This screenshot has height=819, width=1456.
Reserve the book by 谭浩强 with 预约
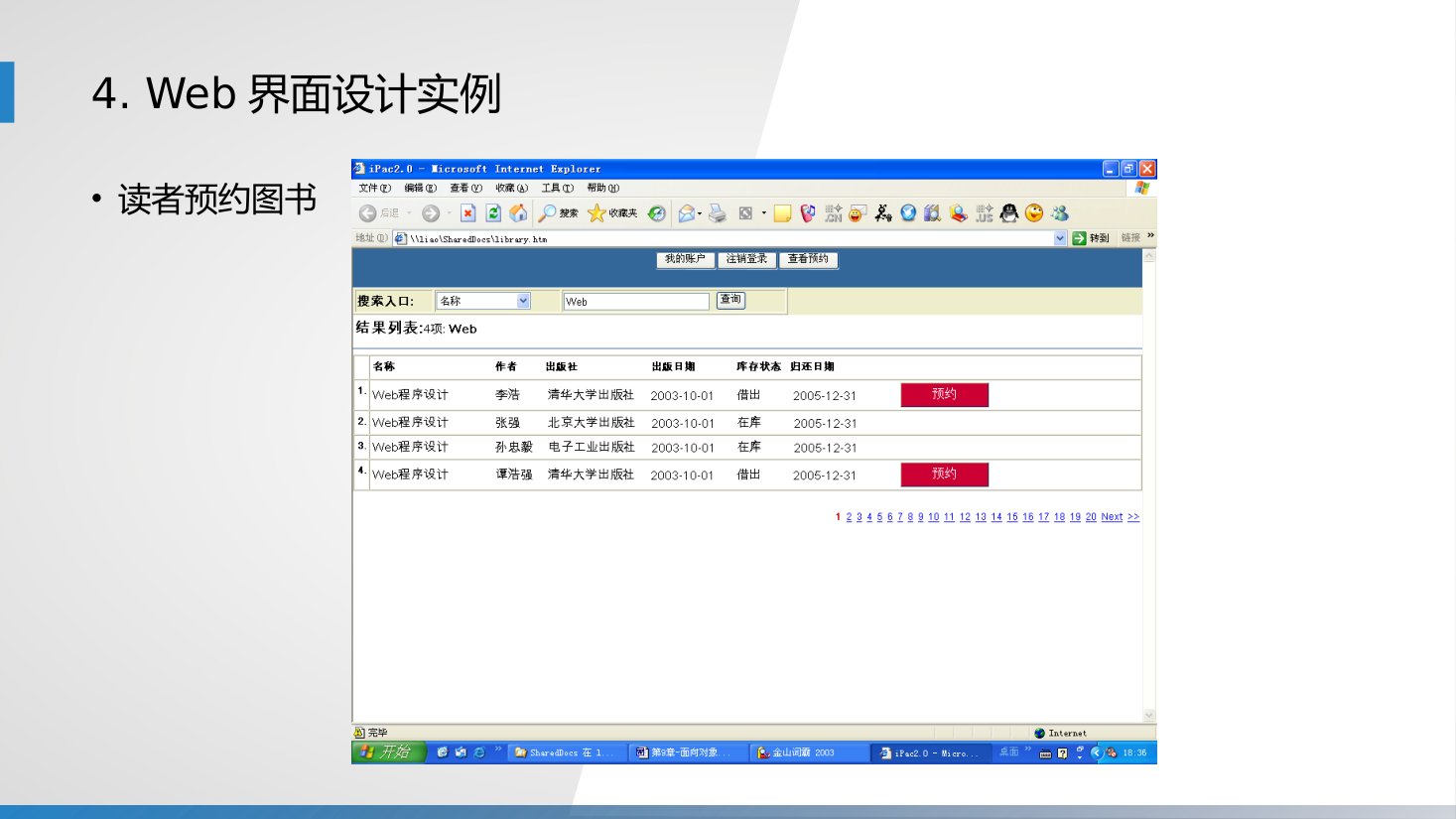[944, 475]
